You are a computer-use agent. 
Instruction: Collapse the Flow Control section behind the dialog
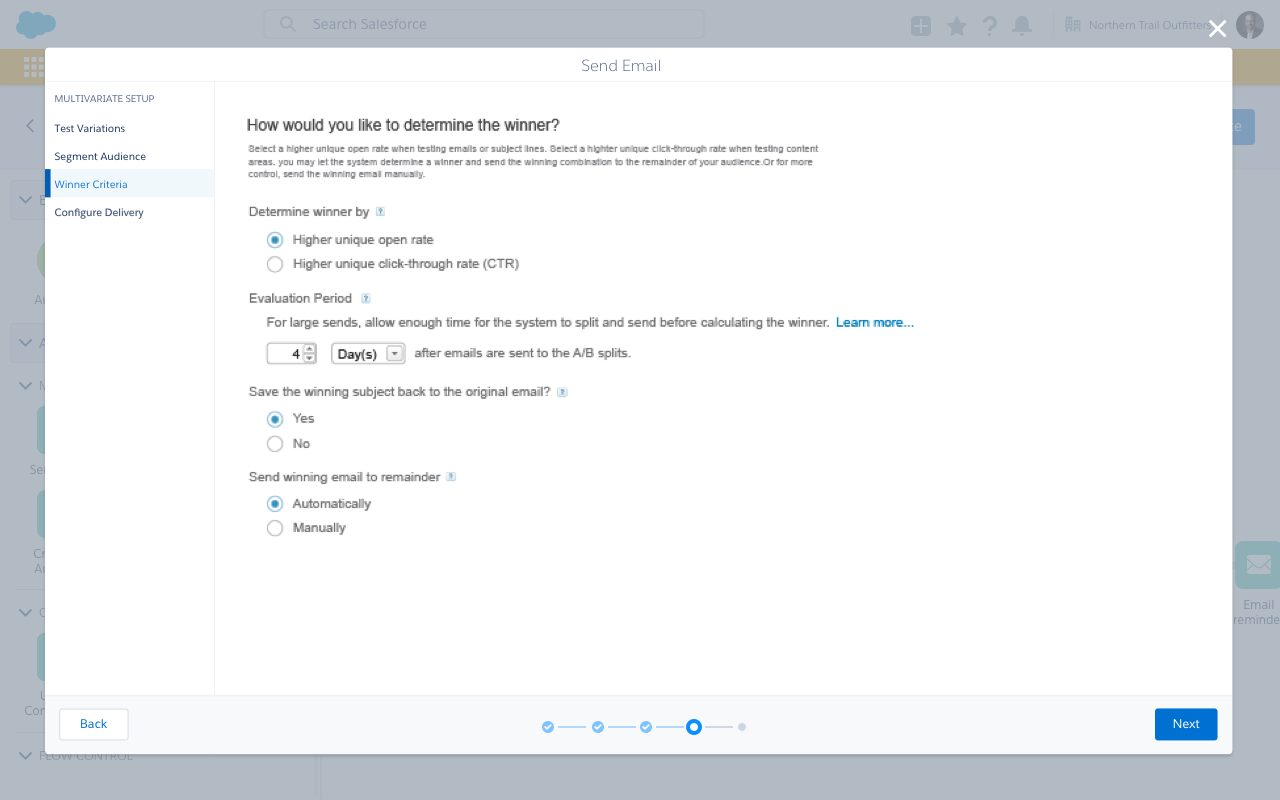(x=26, y=755)
